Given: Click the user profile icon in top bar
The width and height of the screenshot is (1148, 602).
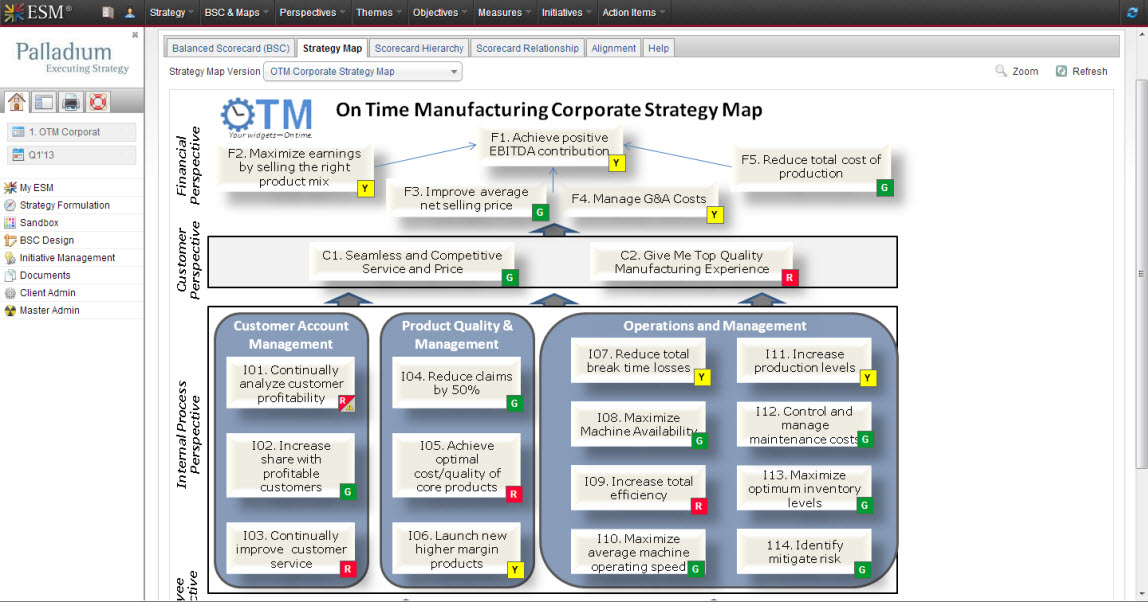Looking at the screenshot, I should (130, 12).
